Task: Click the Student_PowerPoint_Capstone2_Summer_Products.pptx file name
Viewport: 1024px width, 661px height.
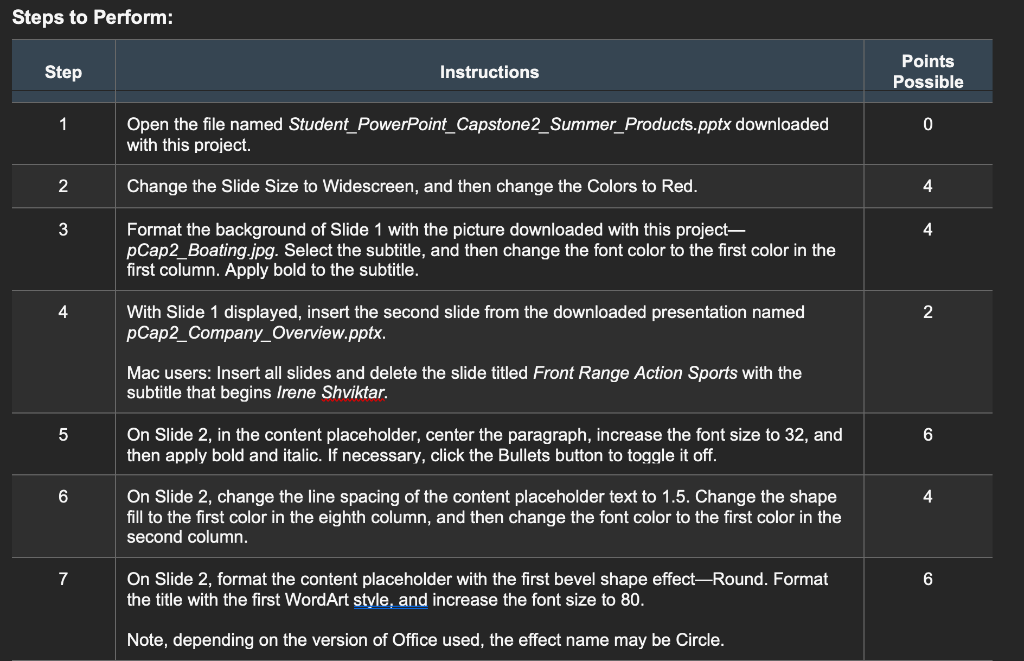Action: [510, 125]
